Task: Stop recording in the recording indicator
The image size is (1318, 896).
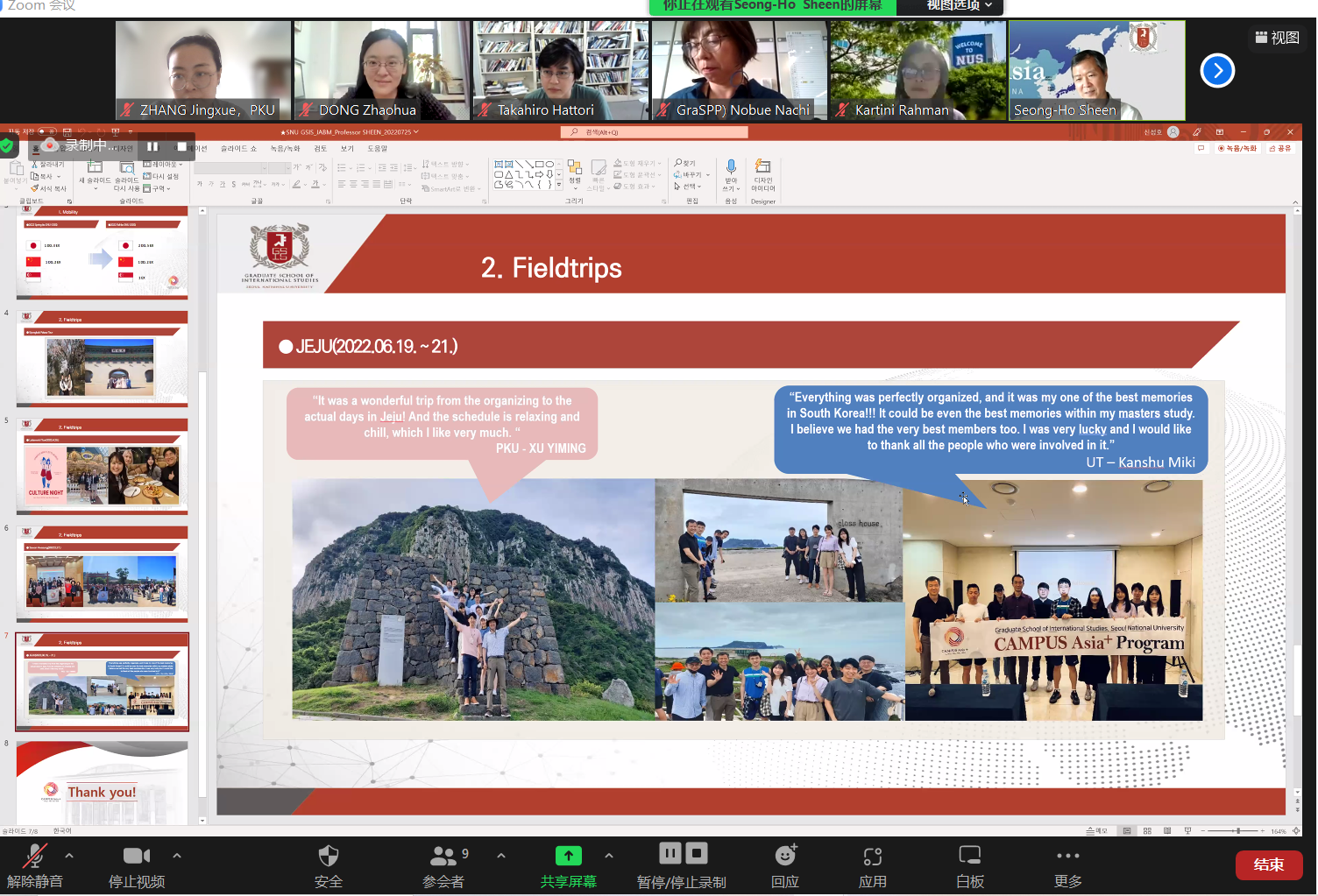Action: click(181, 146)
